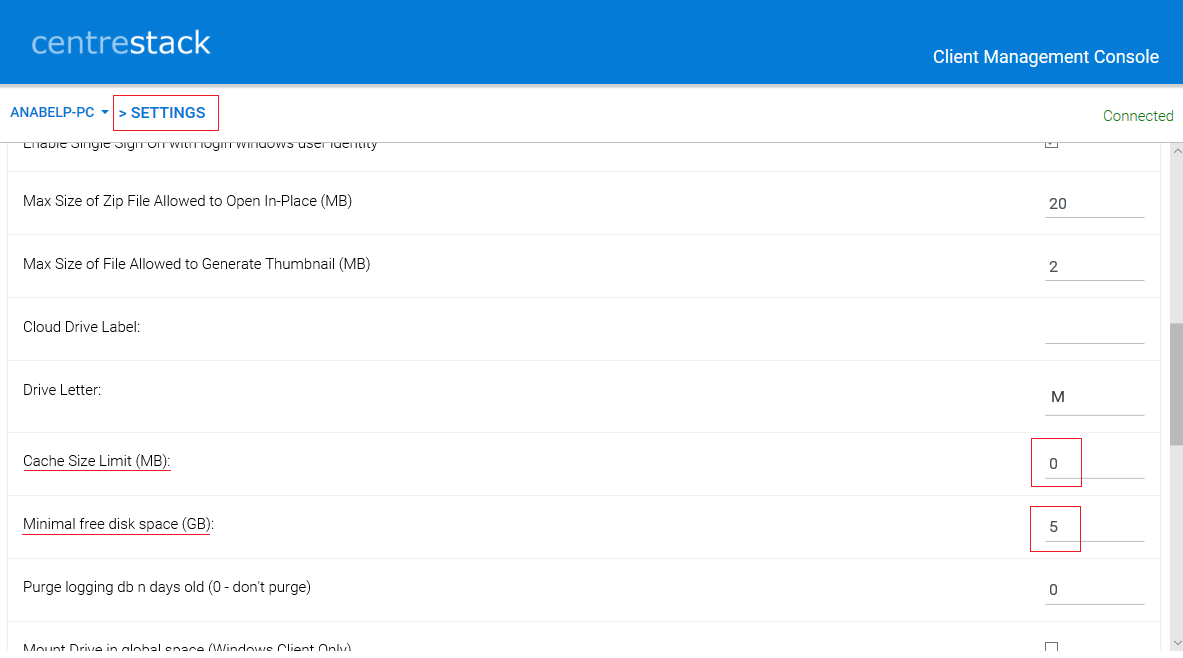This screenshot has height=658, width=1183.
Task: Click the Cache Size Limit (MB) label
Action: 97,461
